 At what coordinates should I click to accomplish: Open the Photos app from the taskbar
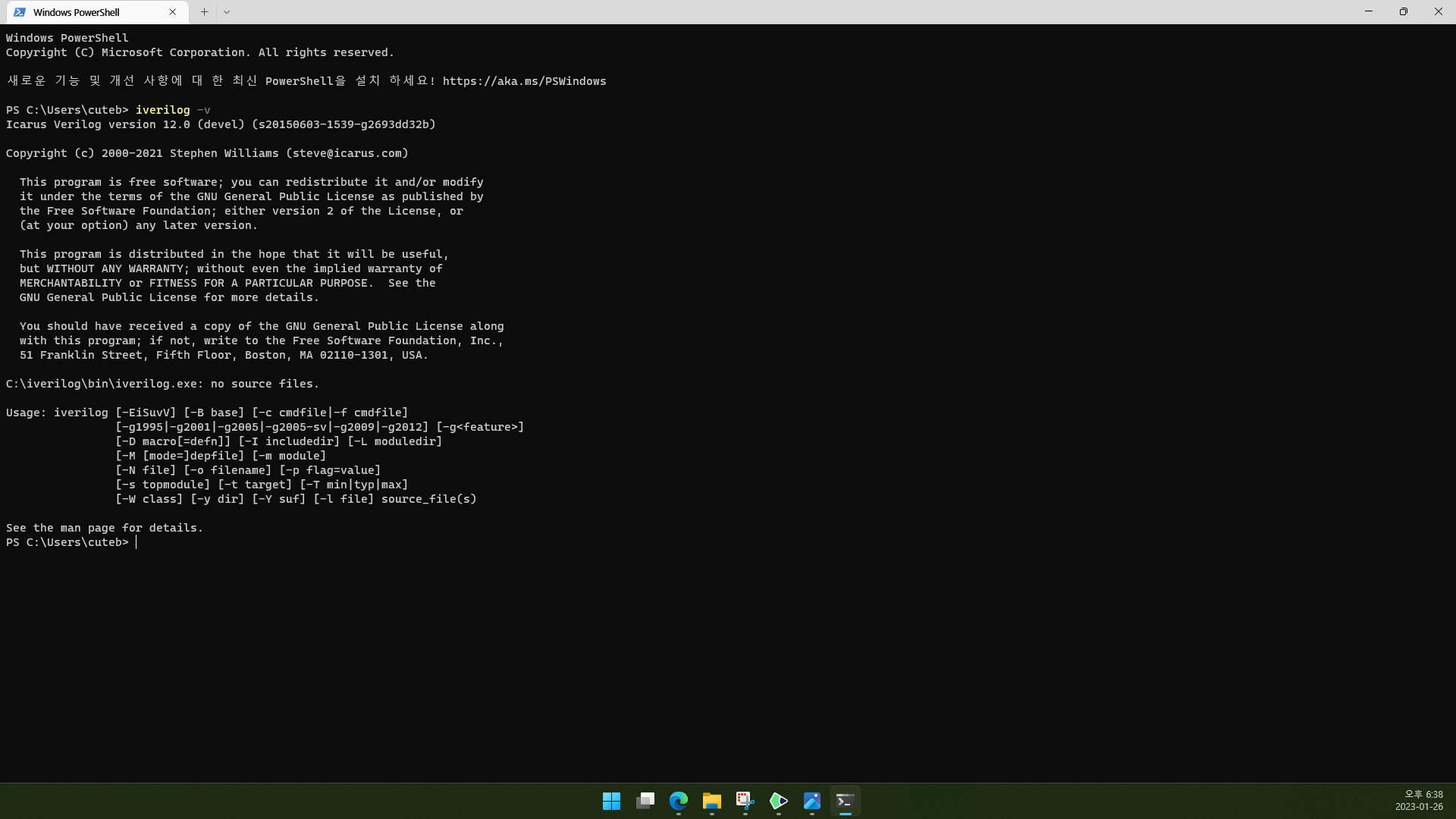point(812,801)
